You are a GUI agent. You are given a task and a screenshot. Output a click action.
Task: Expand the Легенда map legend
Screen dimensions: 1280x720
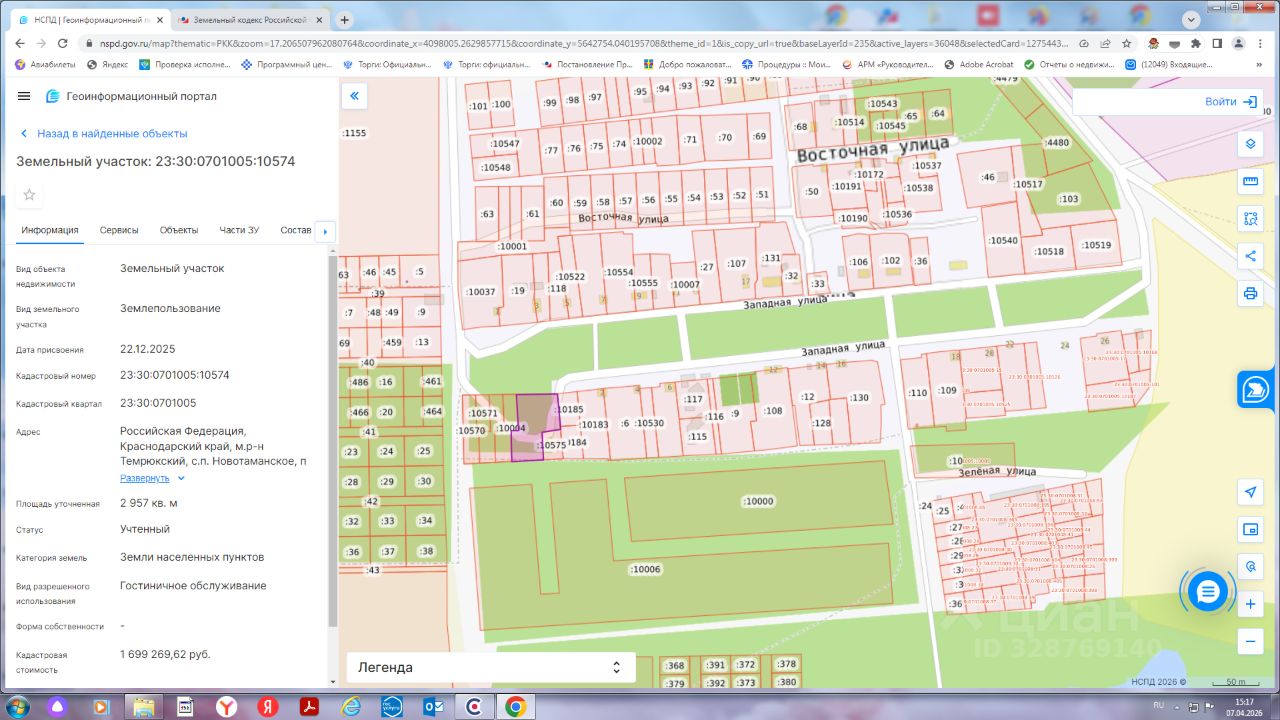pos(490,667)
